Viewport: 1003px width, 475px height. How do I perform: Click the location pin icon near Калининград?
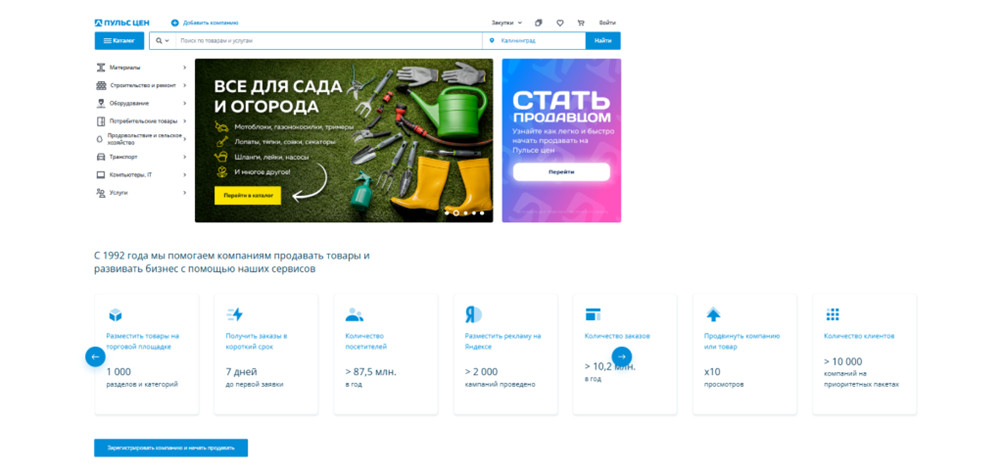coord(492,41)
